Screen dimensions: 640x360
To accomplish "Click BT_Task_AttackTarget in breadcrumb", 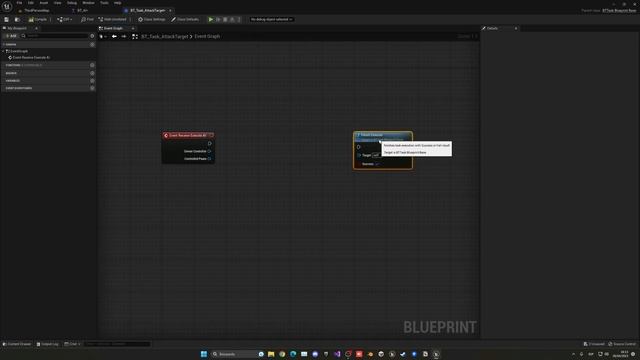I will 165,36.
